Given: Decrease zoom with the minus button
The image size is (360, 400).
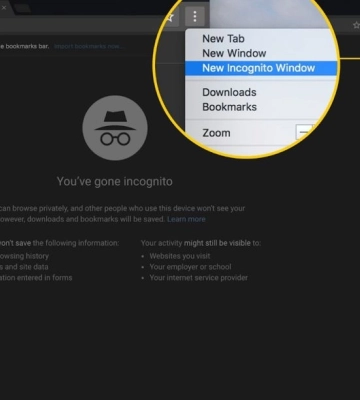Looking at the screenshot, I should (304, 132).
